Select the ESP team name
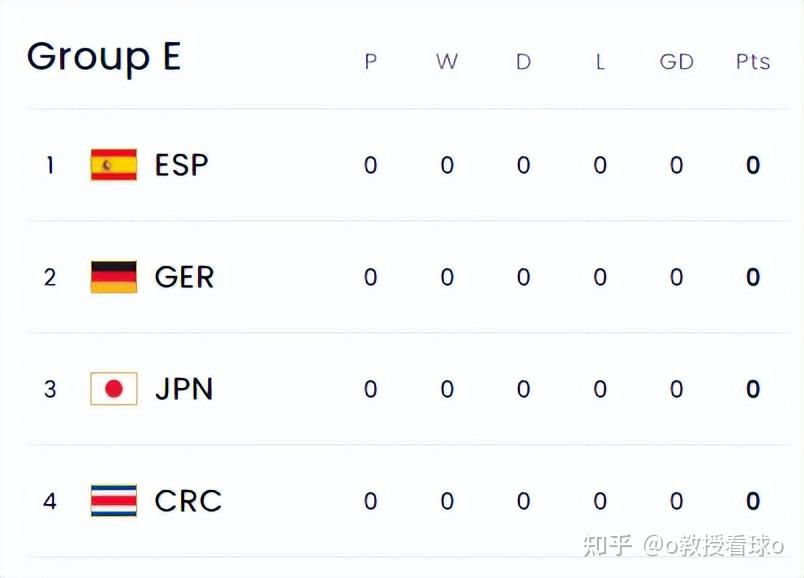Image resolution: width=804 pixels, height=578 pixels. click(182, 165)
